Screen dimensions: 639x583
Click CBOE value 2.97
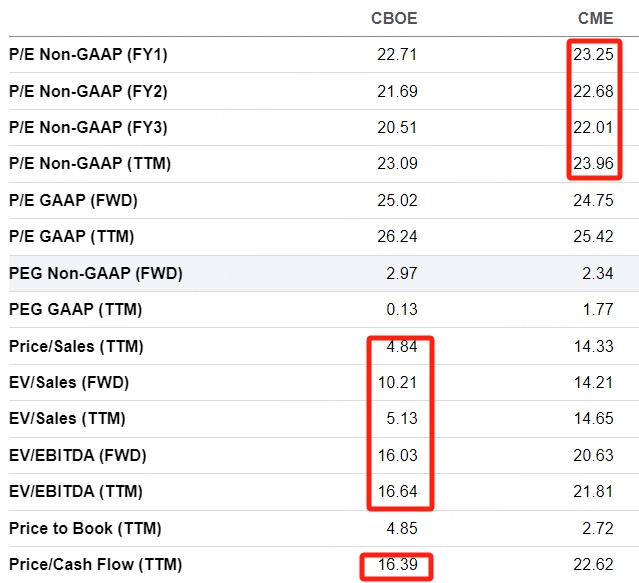(x=402, y=273)
